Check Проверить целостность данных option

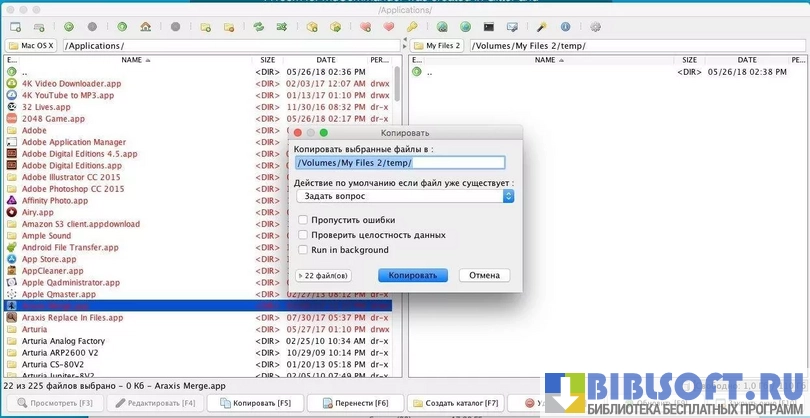[x=303, y=235]
